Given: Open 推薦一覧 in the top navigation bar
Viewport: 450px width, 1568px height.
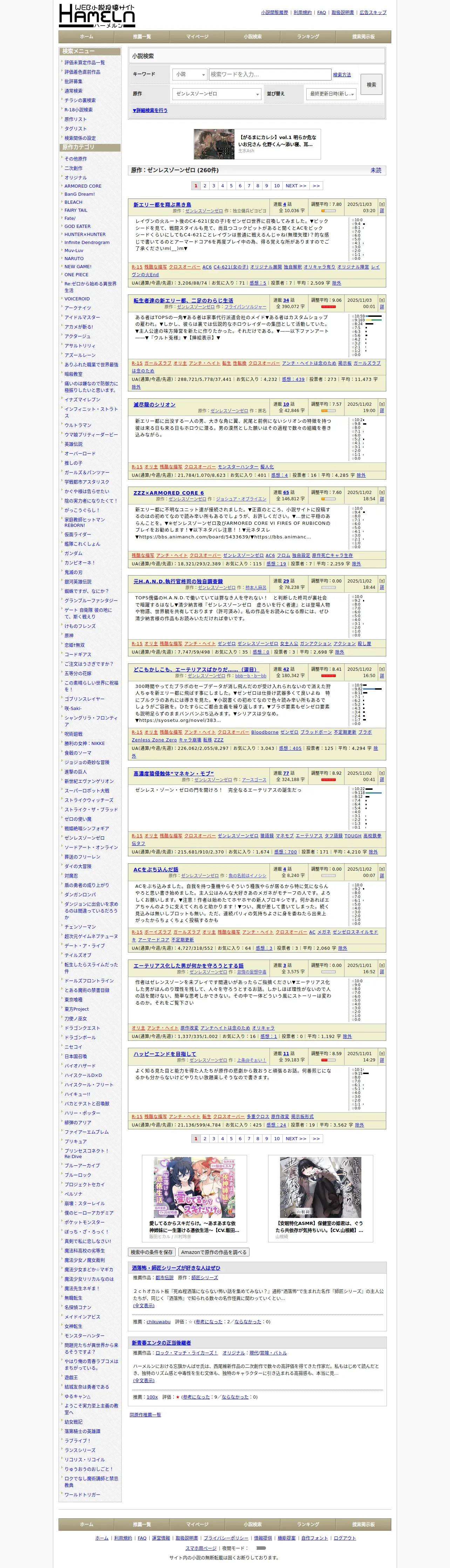Looking at the screenshot, I should (142, 36).
